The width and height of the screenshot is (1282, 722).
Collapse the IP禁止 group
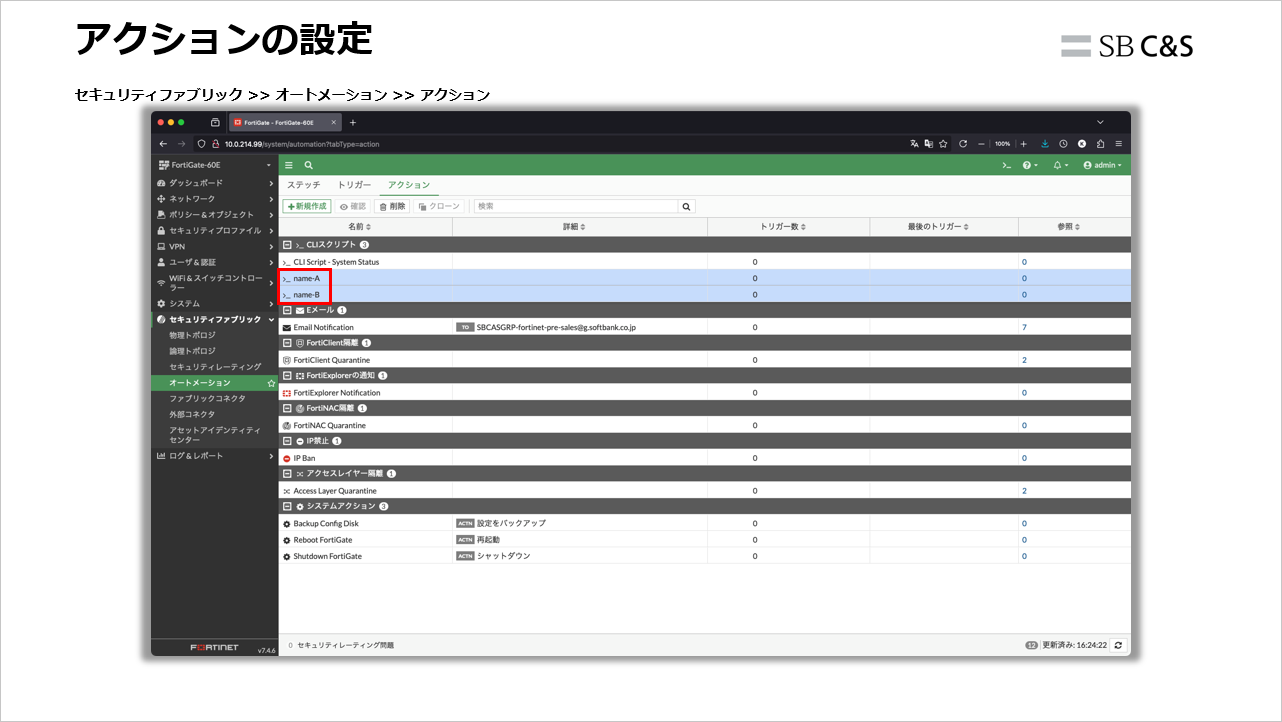click(287, 441)
